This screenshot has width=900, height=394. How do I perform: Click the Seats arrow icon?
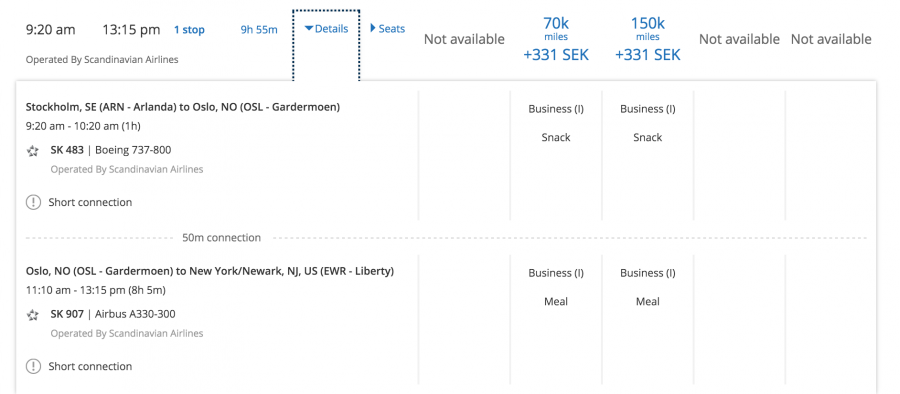(373, 28)
